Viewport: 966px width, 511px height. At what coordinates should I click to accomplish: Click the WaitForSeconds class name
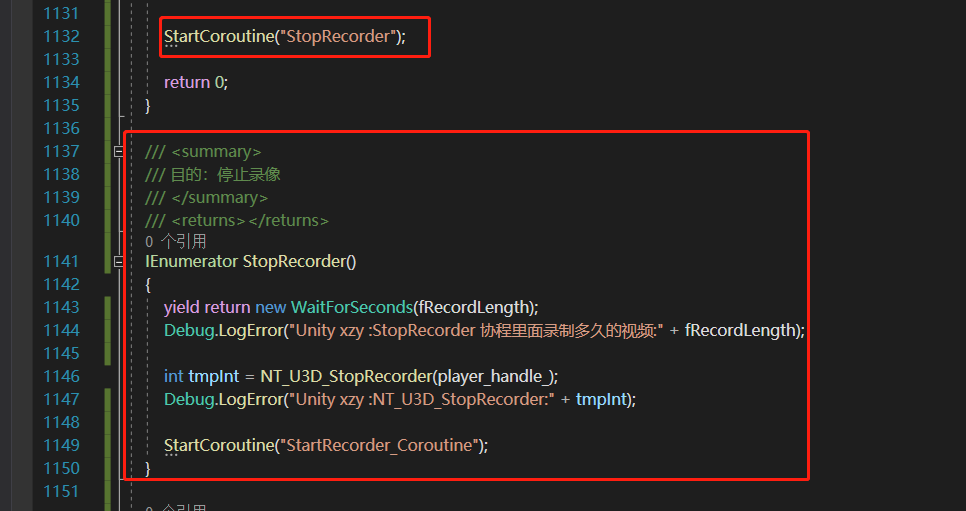pos(351,307)
